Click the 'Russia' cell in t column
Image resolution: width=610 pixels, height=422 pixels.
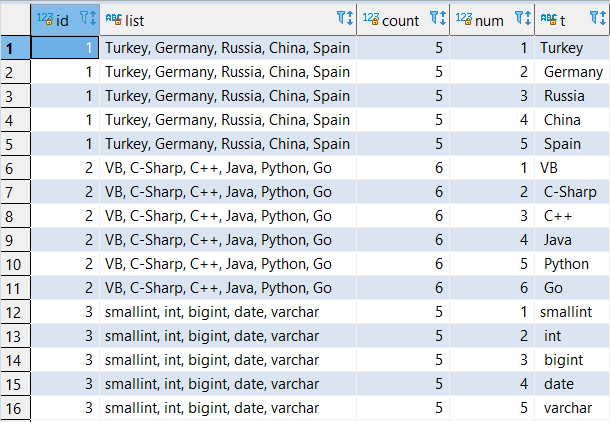coord(572,96)
